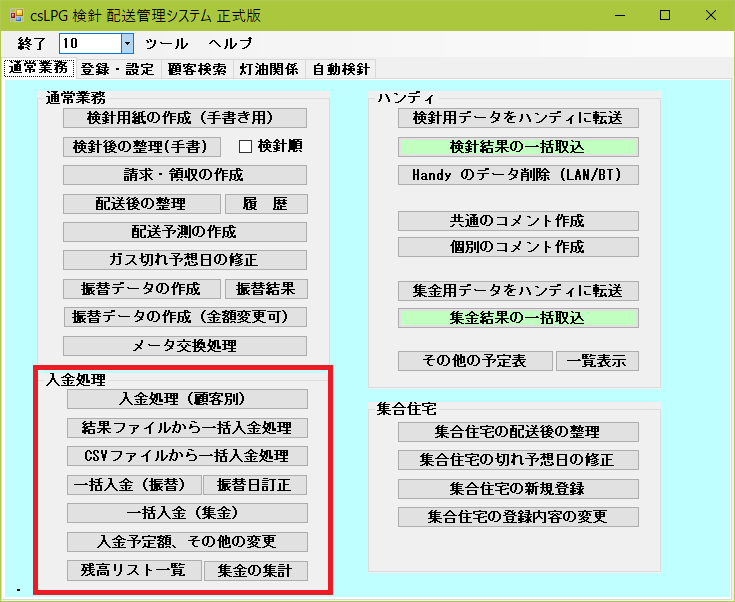735x602 pixels.
Task: Click 振替データの作成 button
Action: 142,289
